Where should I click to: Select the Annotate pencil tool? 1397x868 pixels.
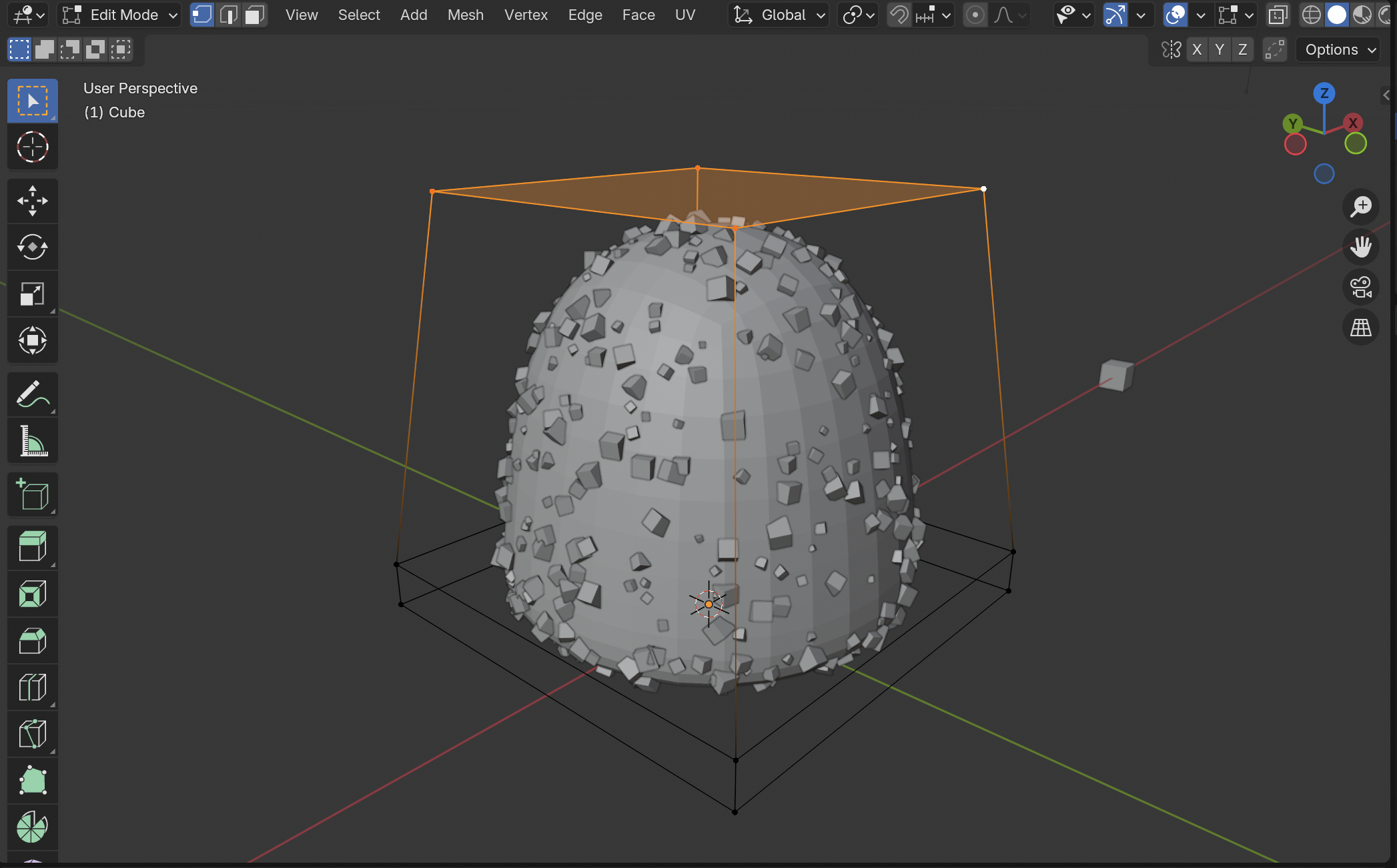click(32, 394)
